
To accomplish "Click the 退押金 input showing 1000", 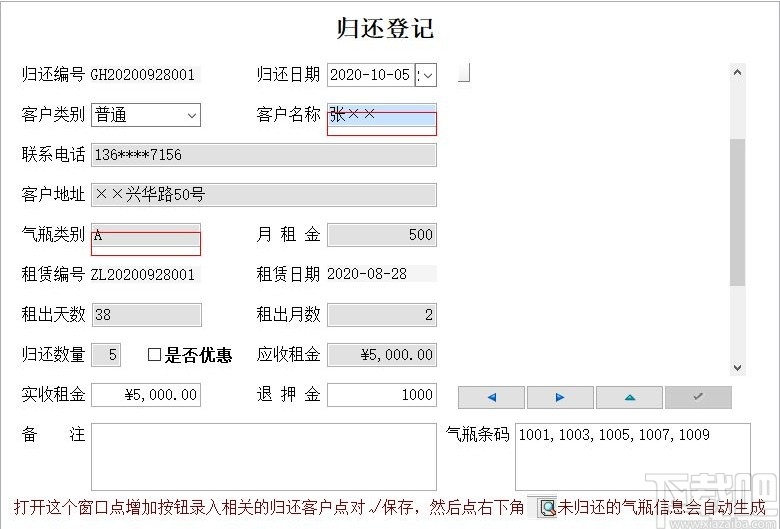I will point(382,395).
